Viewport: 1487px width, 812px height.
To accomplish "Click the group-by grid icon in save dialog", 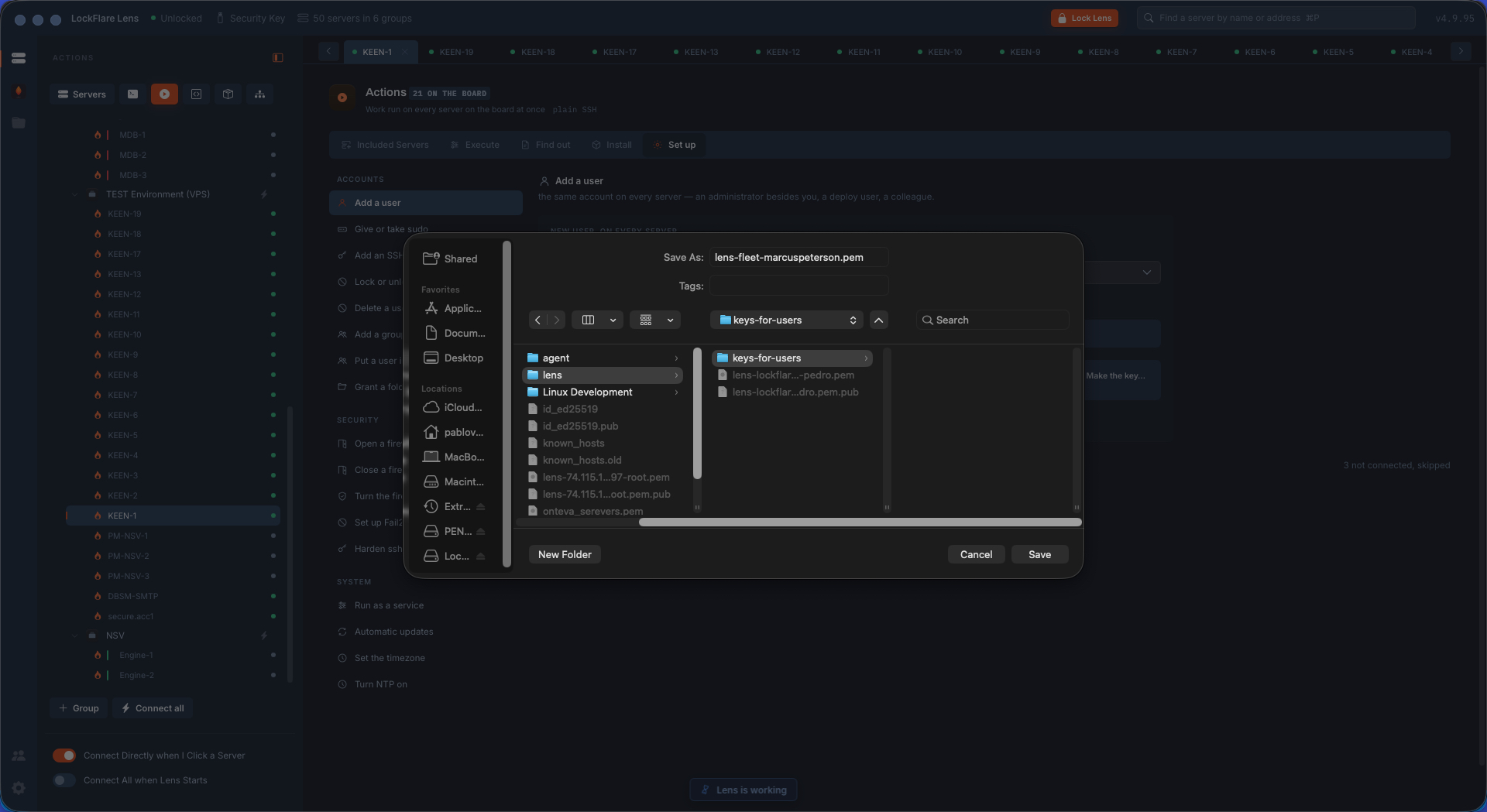I will tap(646, 320).
